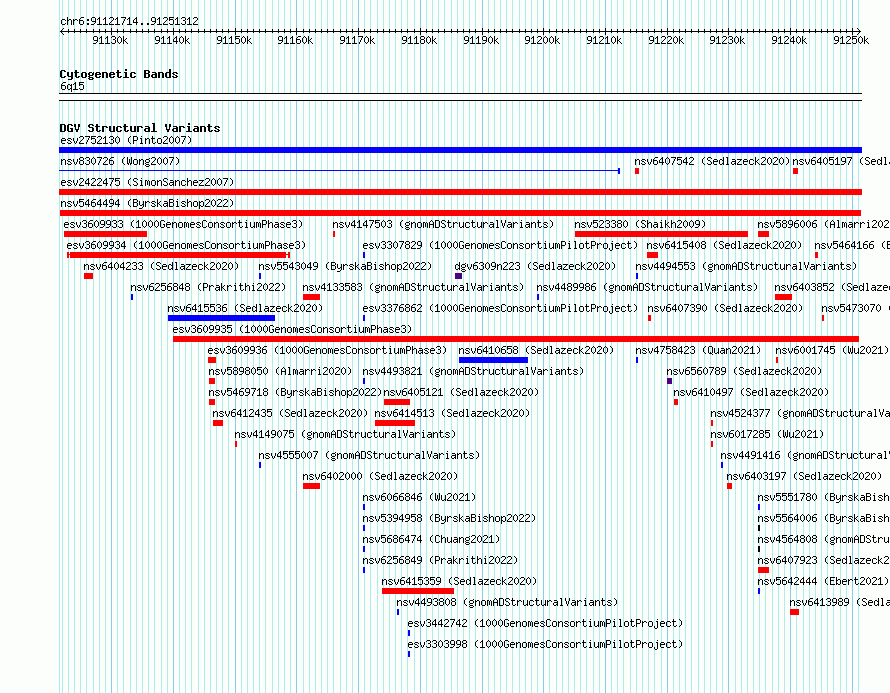Click the purple marker below dgv6309n223
The image size is (890, 693).
tap(459, 276)
